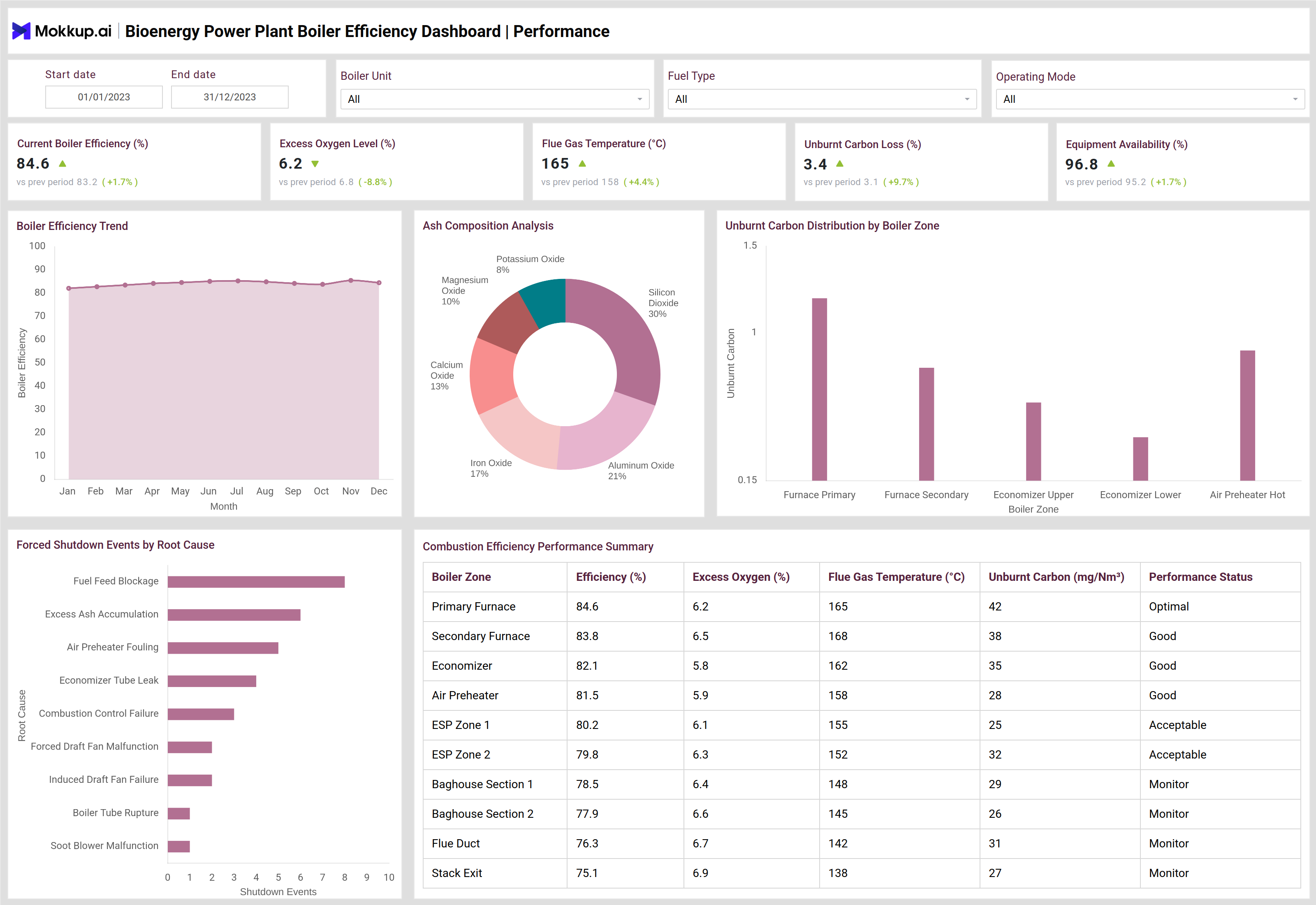Screen dimensions: 1316x905
Task: Click the Economizer row label in table
Action: coord(462,666)
